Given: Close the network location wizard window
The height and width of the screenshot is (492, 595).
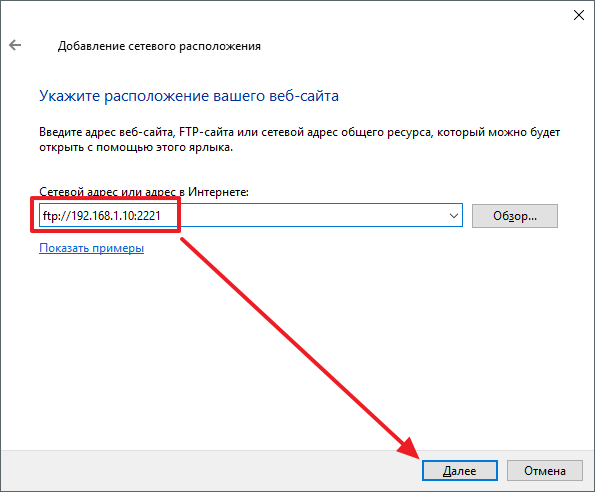Looking at the screenshot, I should (579, 15).
